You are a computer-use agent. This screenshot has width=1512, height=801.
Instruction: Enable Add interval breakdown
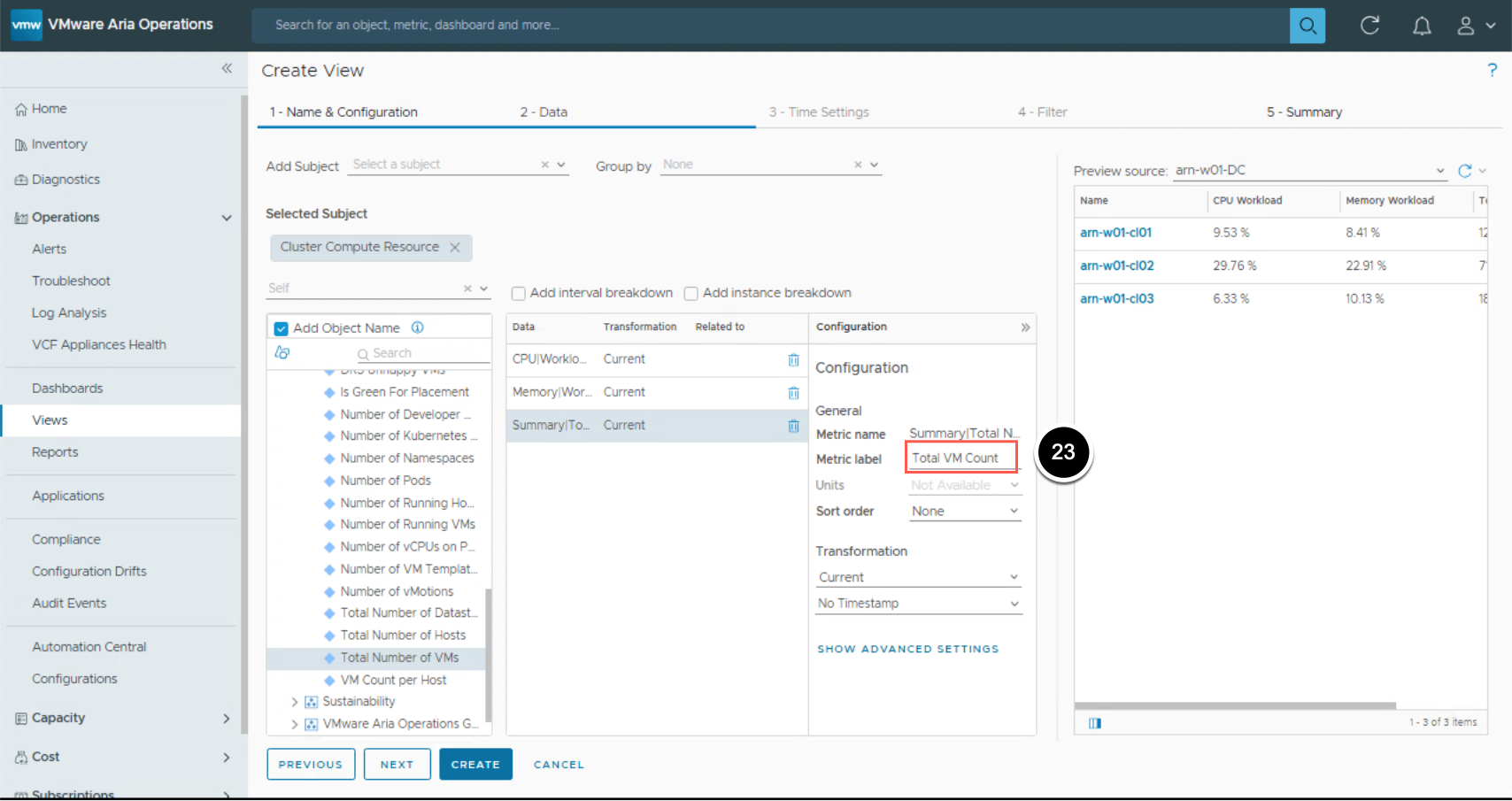(x=519, y=294)
